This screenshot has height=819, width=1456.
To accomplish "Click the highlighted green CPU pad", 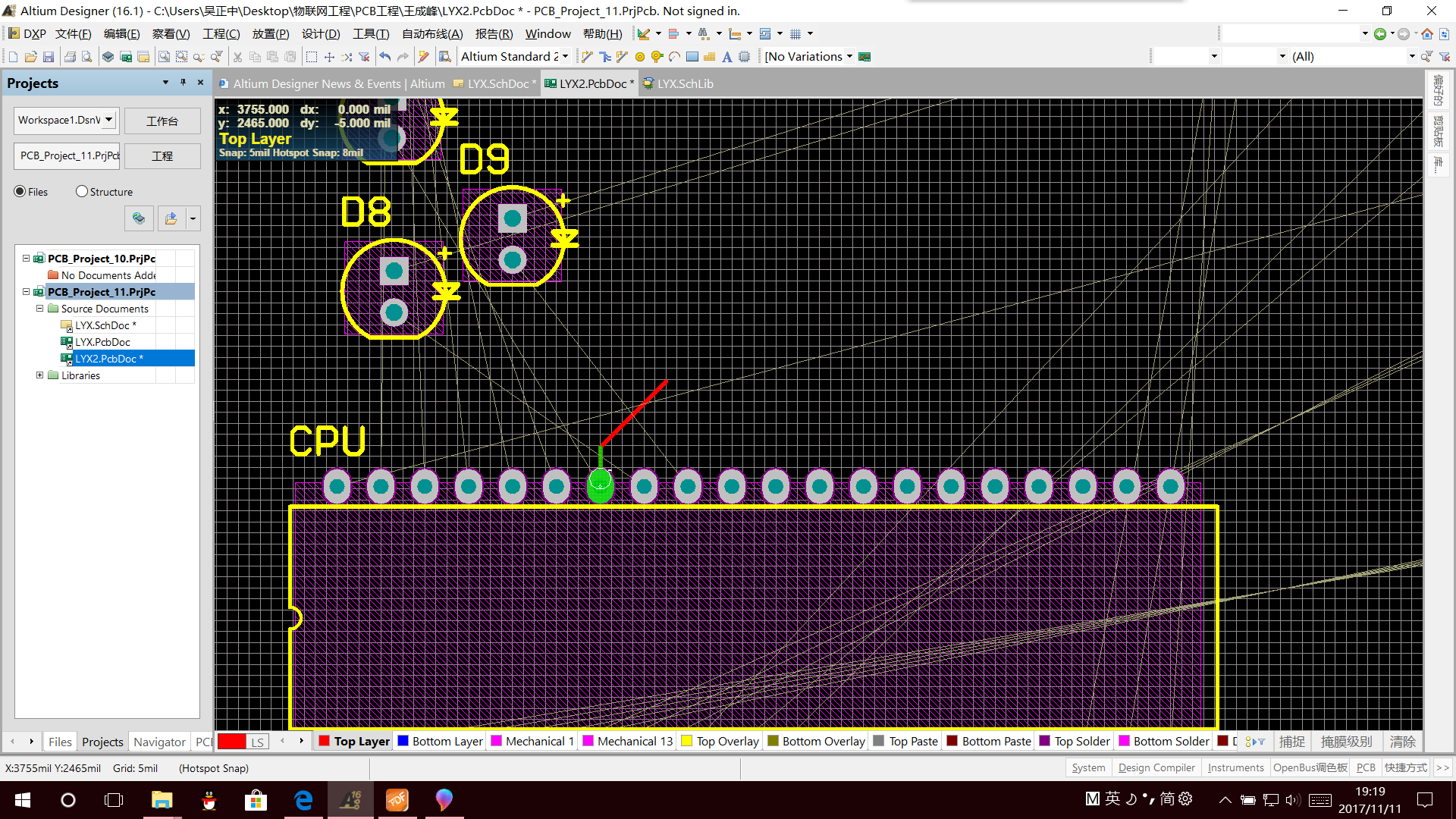I will [600, 486].
